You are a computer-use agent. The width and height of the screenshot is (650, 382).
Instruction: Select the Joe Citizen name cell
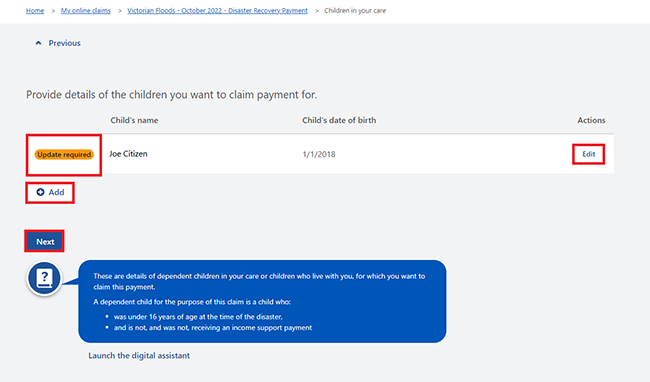tap(128, 154)
